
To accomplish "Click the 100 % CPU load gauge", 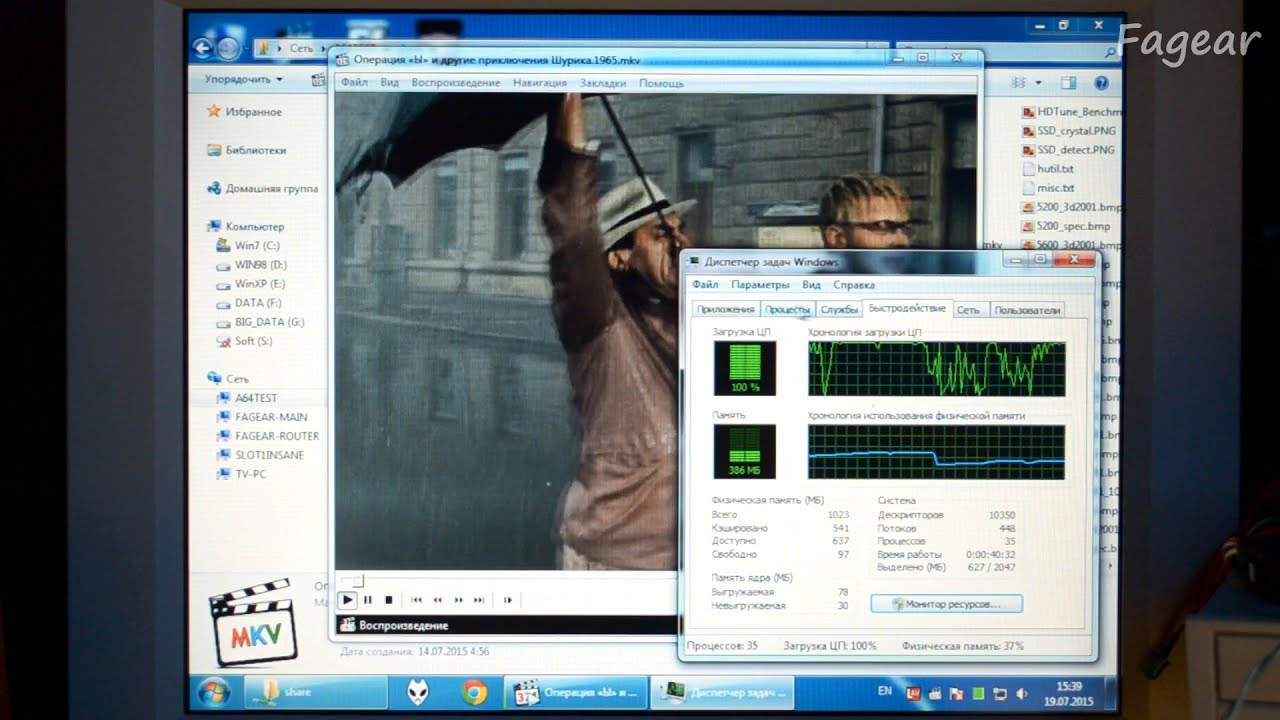I will tap(744, 369).
